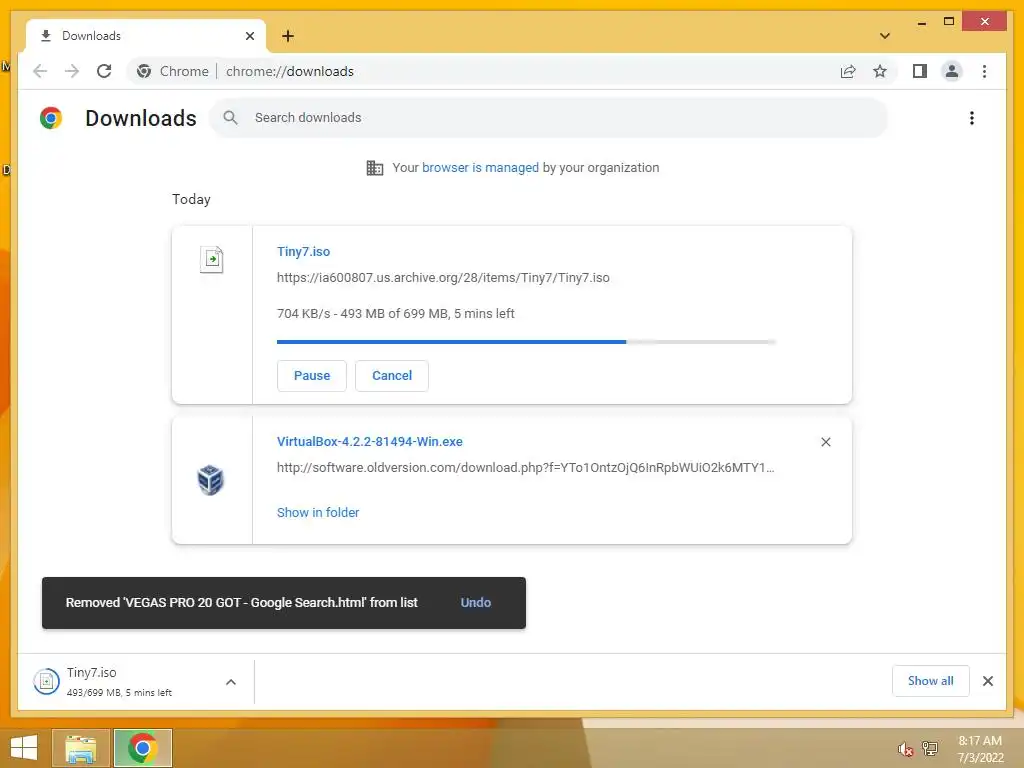Click the Tiny7.iso download progress bar
1024x768 pixels.
[x=526, y=342]
